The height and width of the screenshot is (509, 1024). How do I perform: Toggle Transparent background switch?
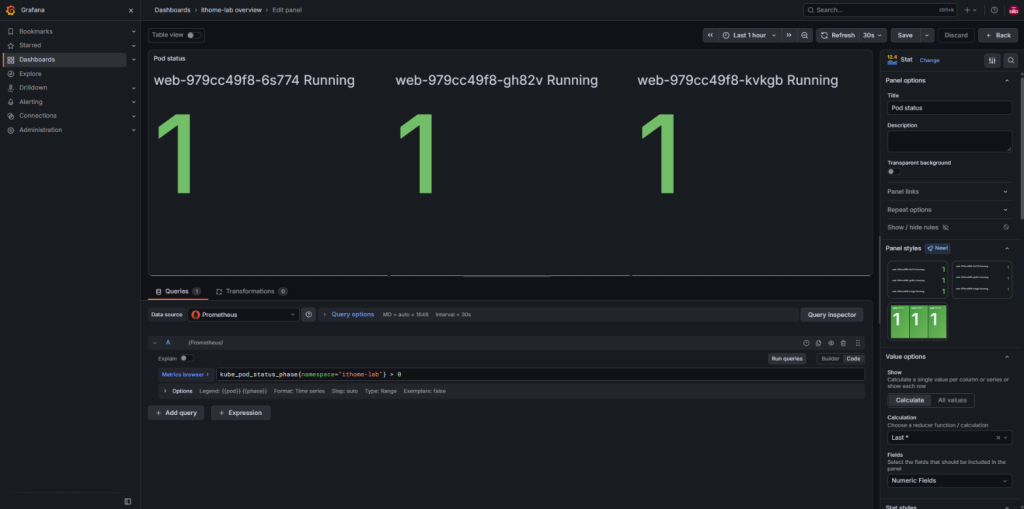[x=894, y=171]
